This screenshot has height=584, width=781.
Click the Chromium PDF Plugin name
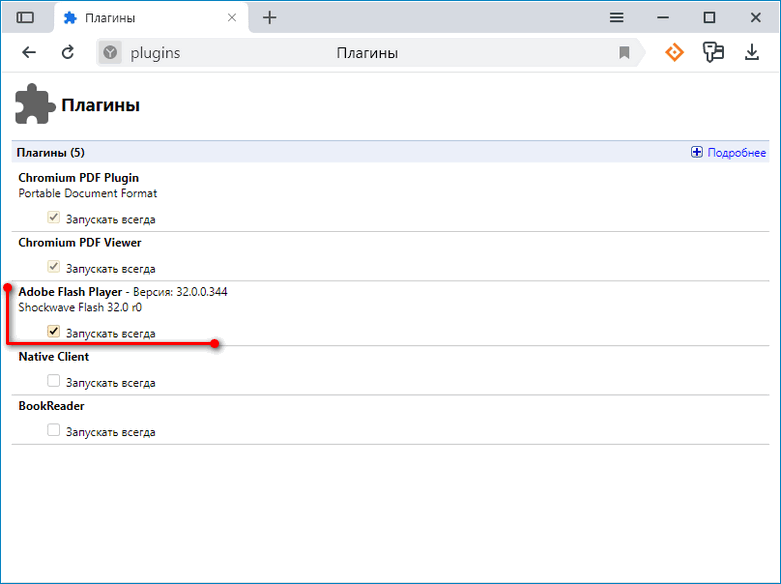(x=79, y=178)
